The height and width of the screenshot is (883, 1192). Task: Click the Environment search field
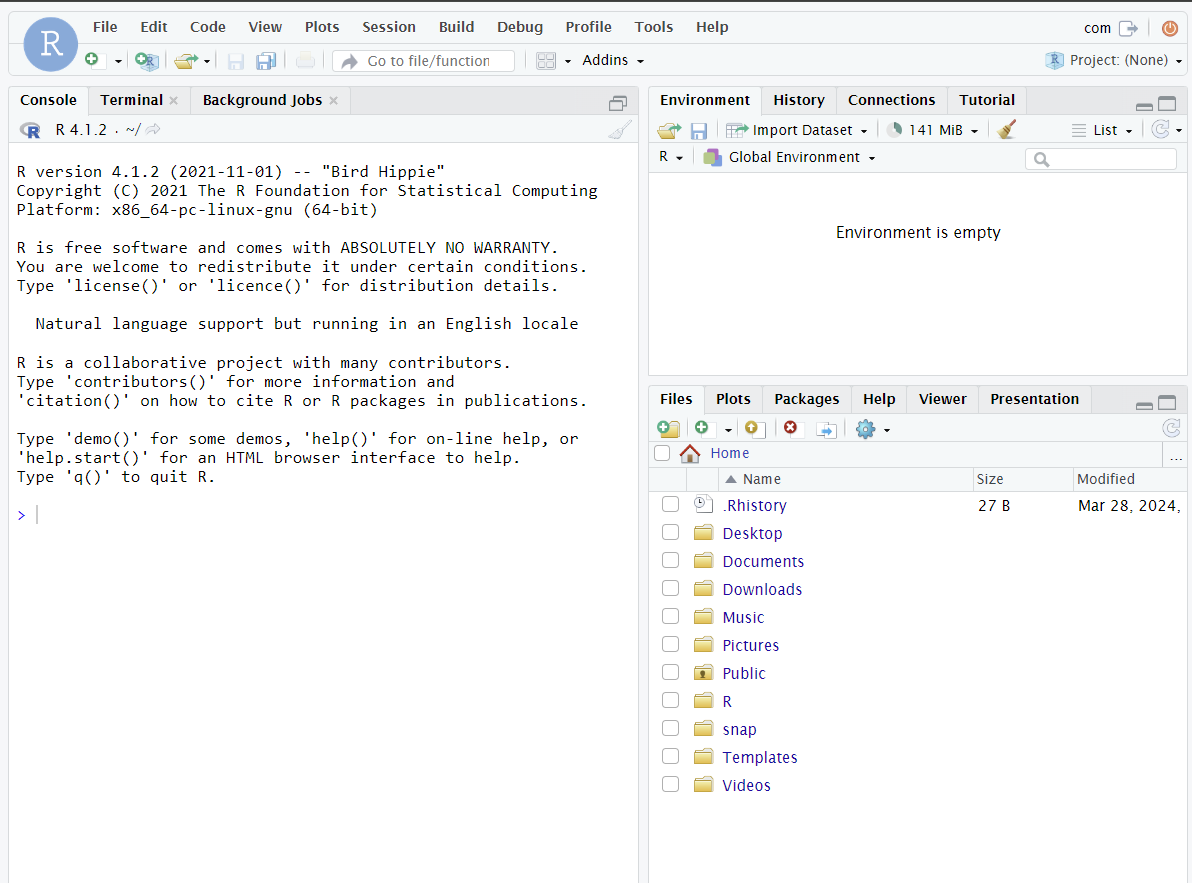1101,159
